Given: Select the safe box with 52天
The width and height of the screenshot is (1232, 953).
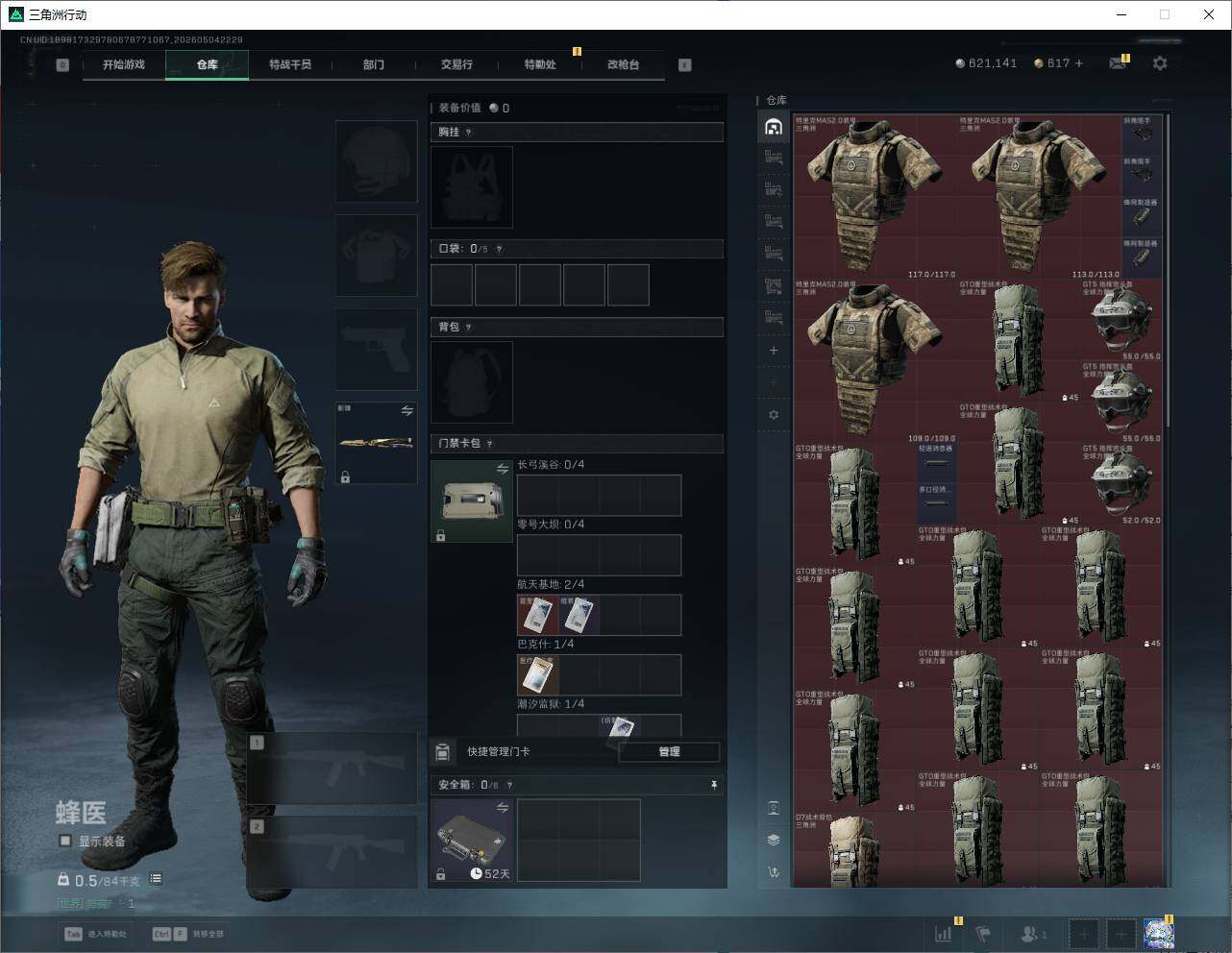Looking at the screenshot, I should click(x=472, y=841).
